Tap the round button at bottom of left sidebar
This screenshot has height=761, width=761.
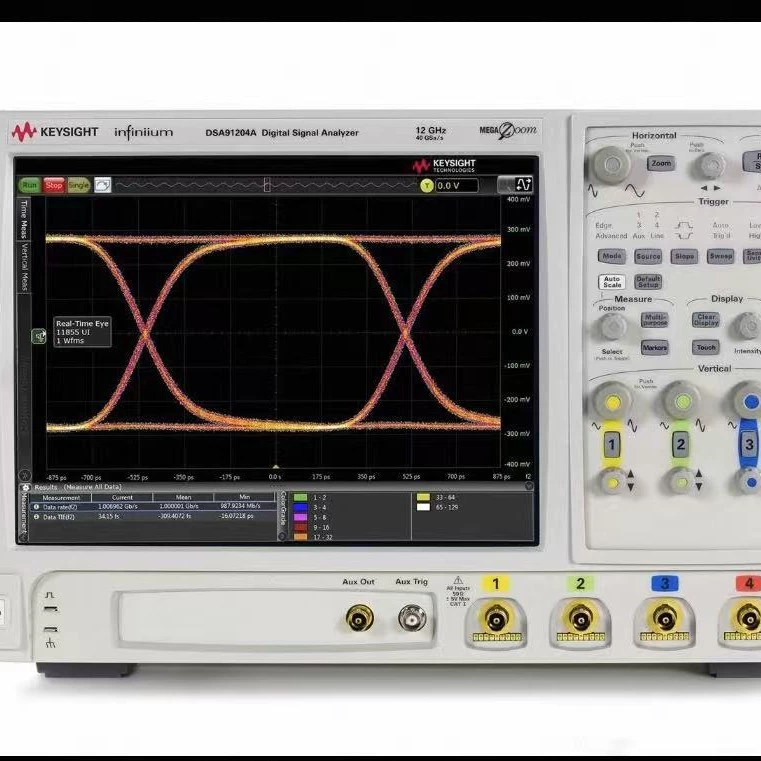(x=24, y=475)
